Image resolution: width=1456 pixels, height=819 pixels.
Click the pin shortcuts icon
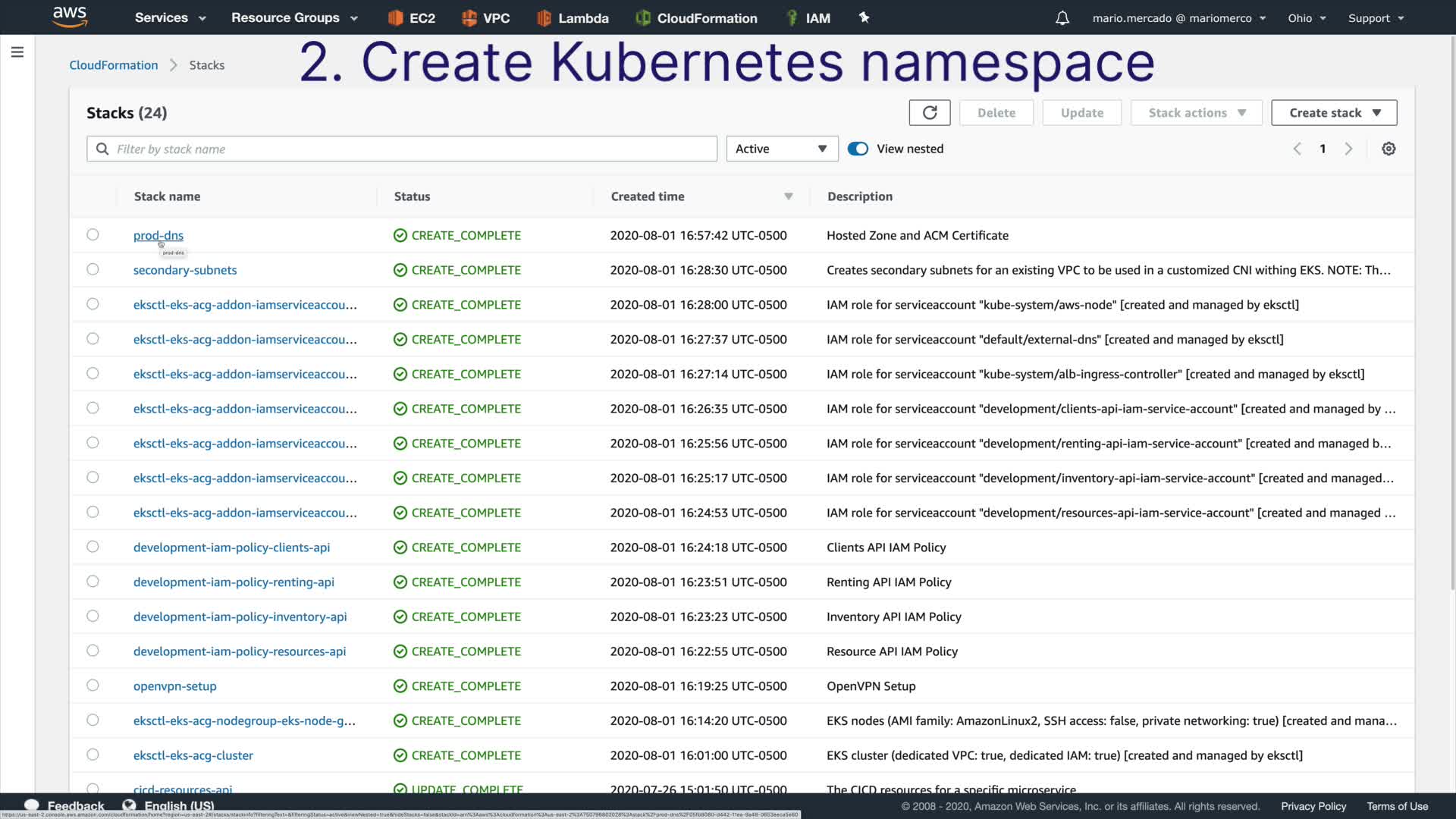click(864, 17)
